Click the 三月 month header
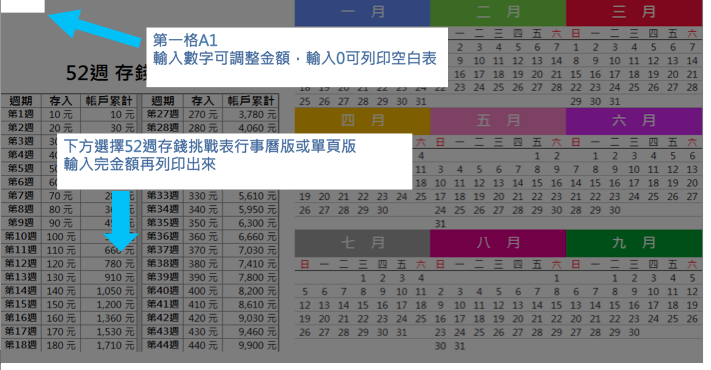This screenshot has width=711, height=370. click(634, 13)
